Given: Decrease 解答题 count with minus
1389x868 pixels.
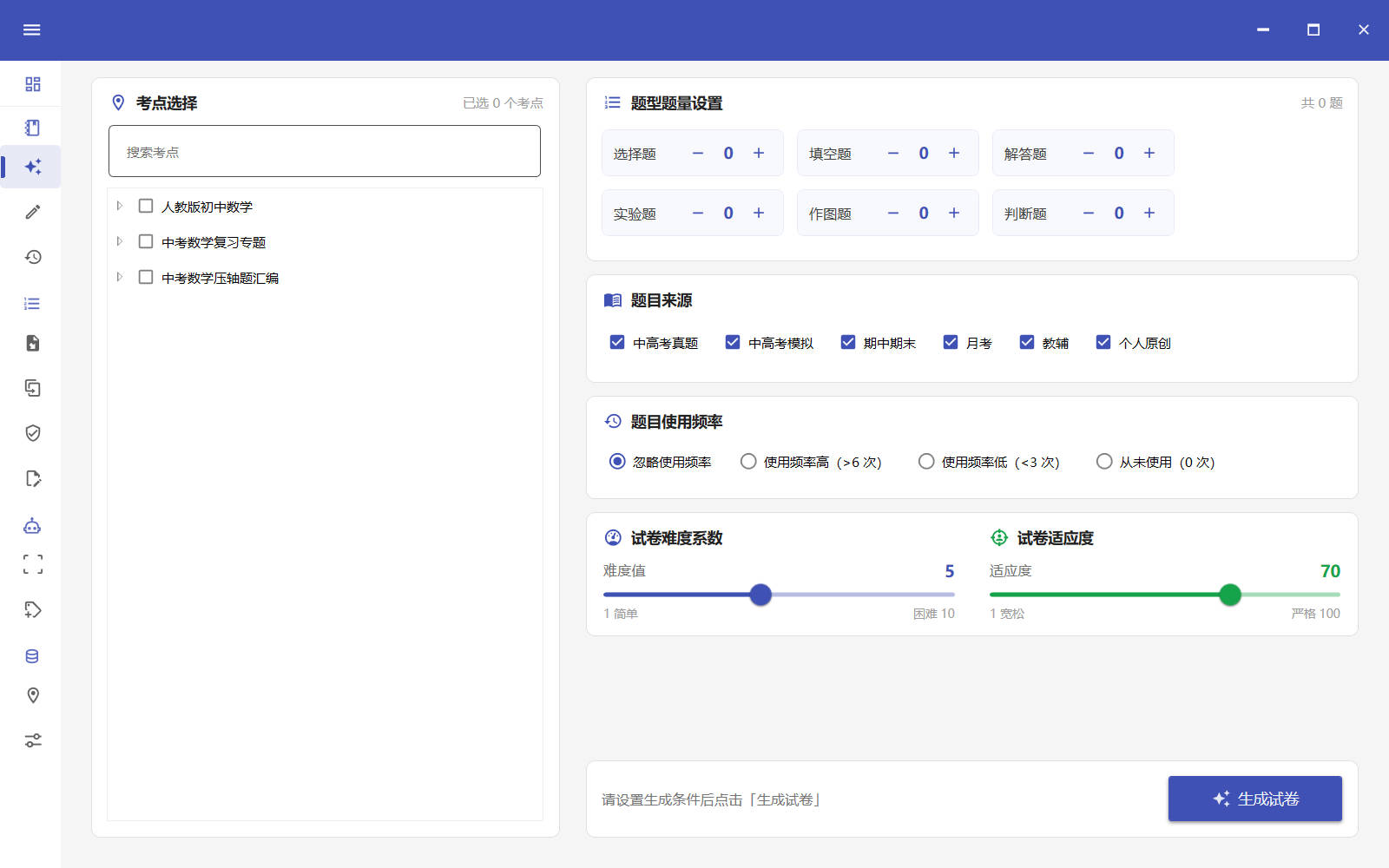Looking at the screenshot, I should [x=1089, y=153].
